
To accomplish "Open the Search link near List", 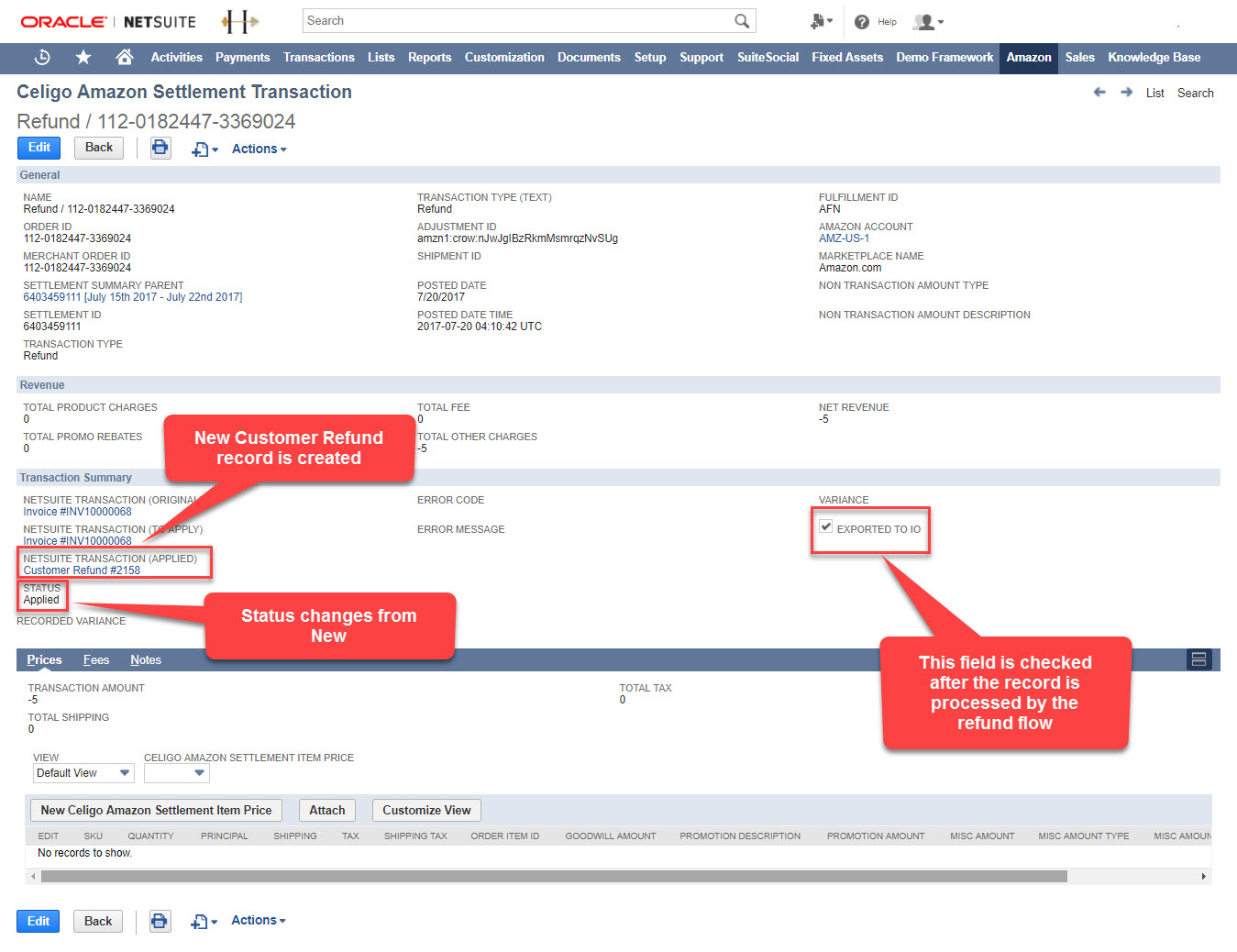I will click(x=1195, y=93).
